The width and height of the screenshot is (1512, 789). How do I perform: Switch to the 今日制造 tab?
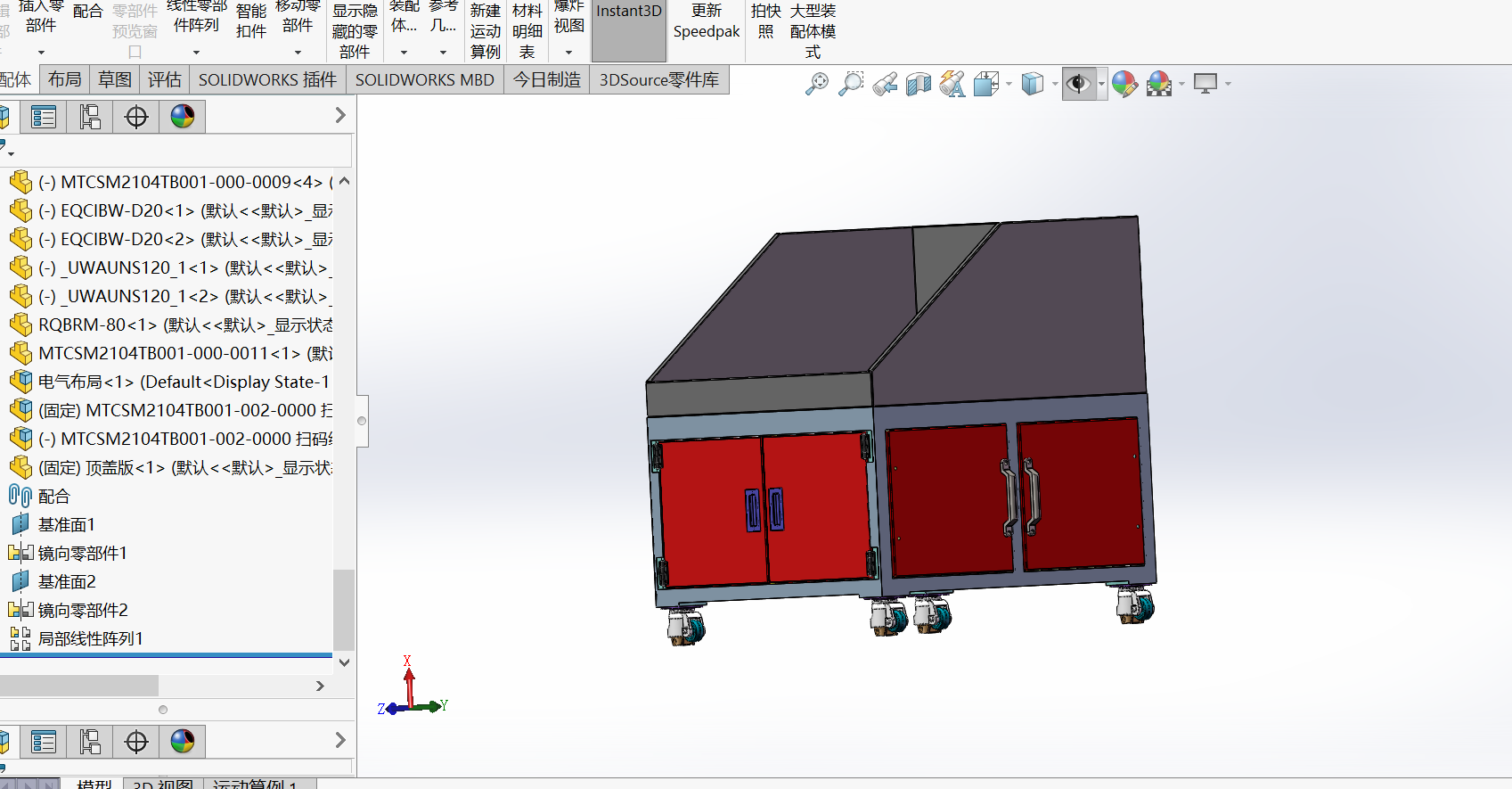pyautogui.click(x=547, y=80)
